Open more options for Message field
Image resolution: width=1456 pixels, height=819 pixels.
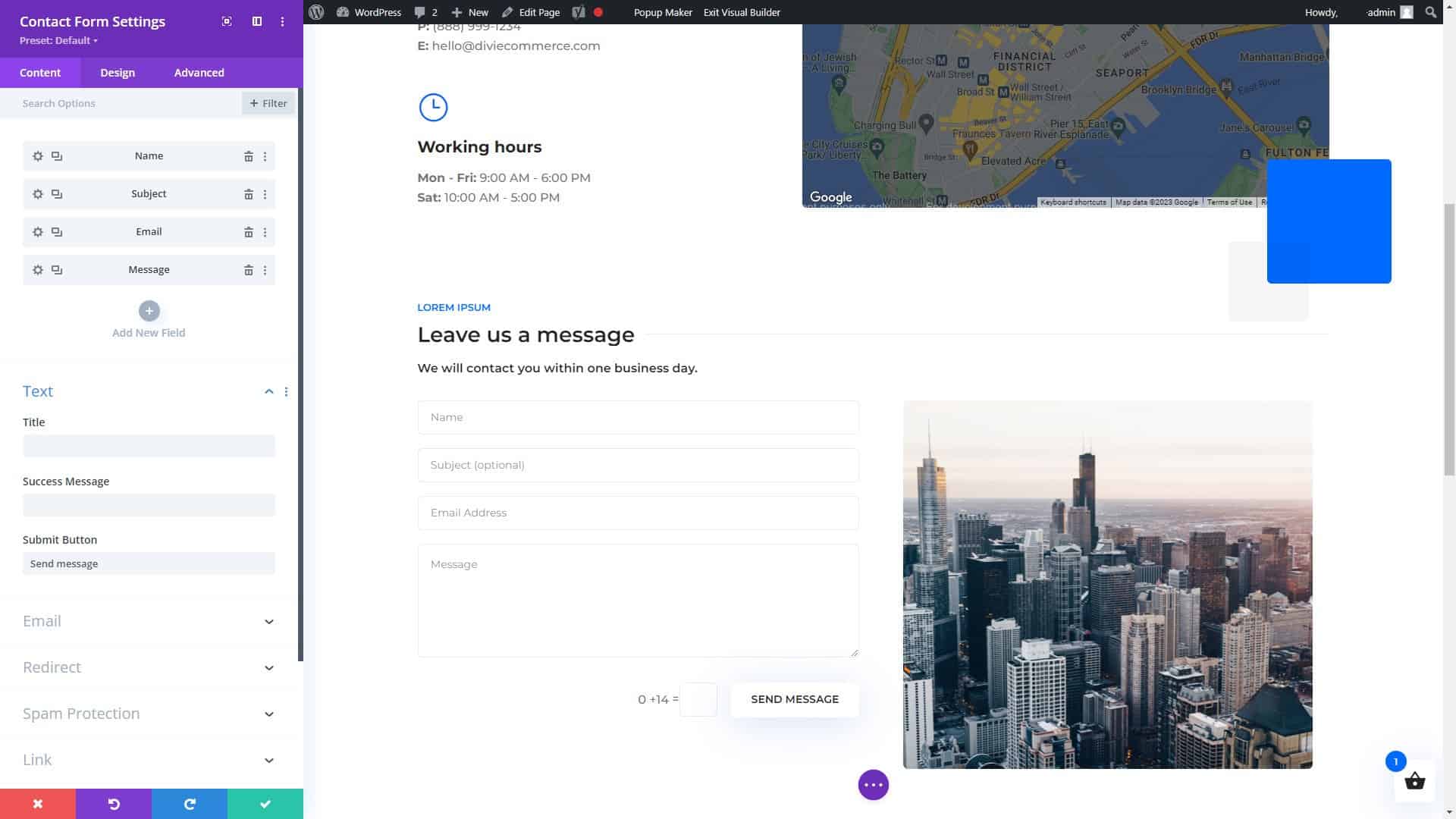point(265,270)
